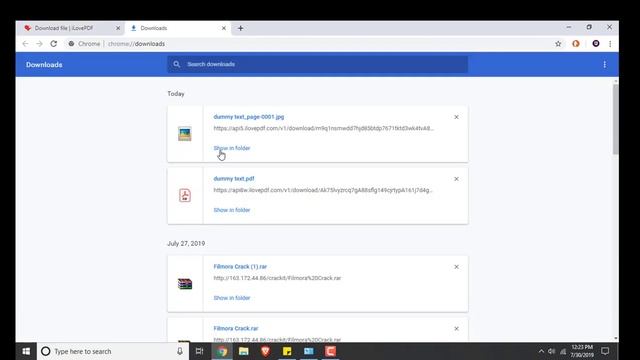
Task: Remove Filmora Crack (1).rar from the list
Action: click(x=456, y=267)
